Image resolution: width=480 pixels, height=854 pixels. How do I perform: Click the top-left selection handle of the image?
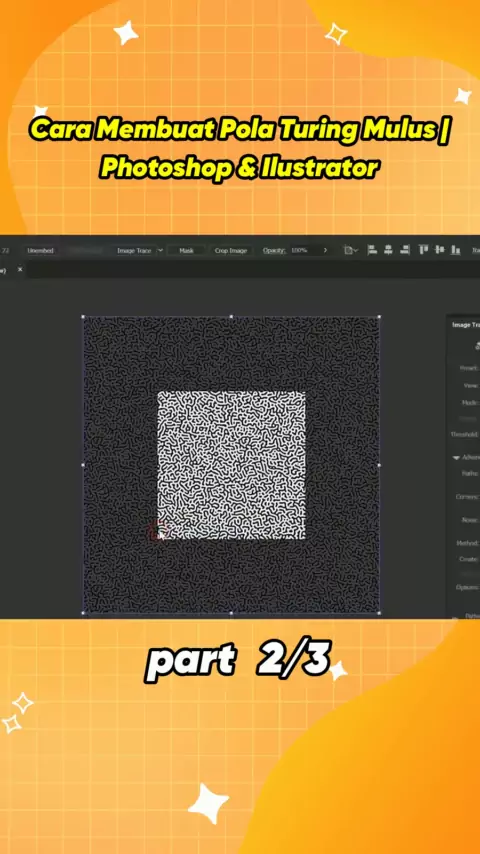(83, 316)
